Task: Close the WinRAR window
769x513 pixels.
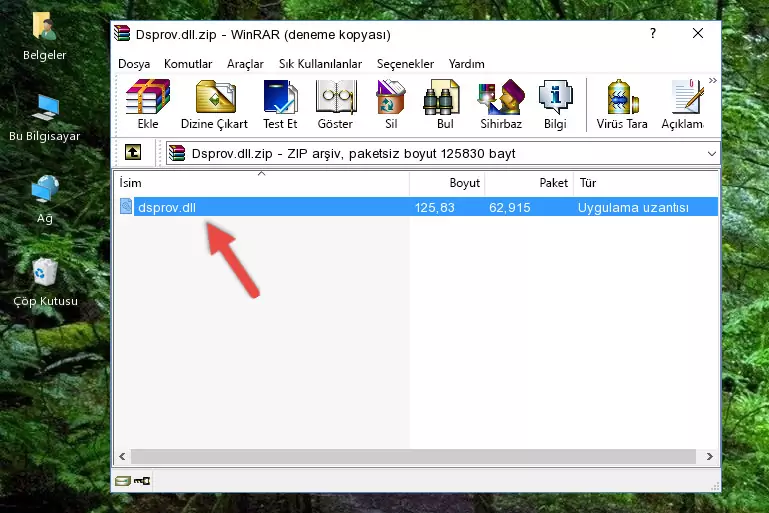Action: pos(697,33)
